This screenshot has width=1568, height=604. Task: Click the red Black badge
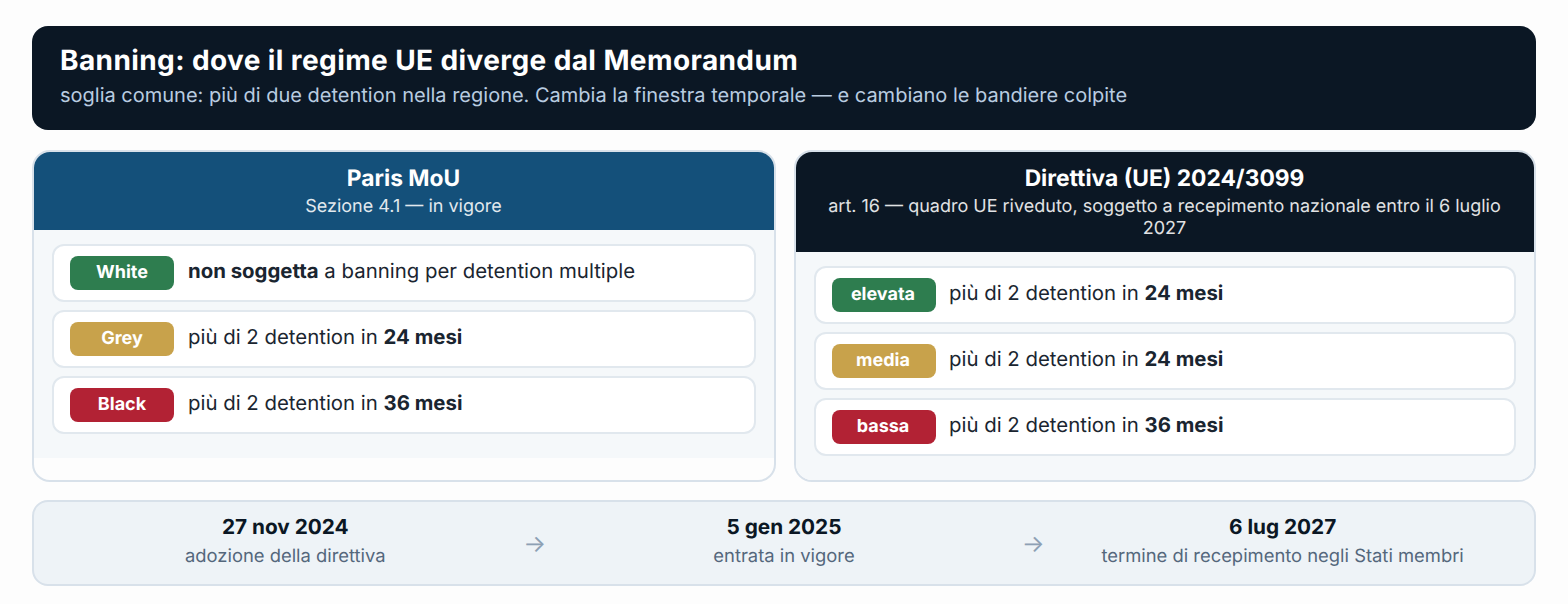pyautogui.click(x=122, y=404)
